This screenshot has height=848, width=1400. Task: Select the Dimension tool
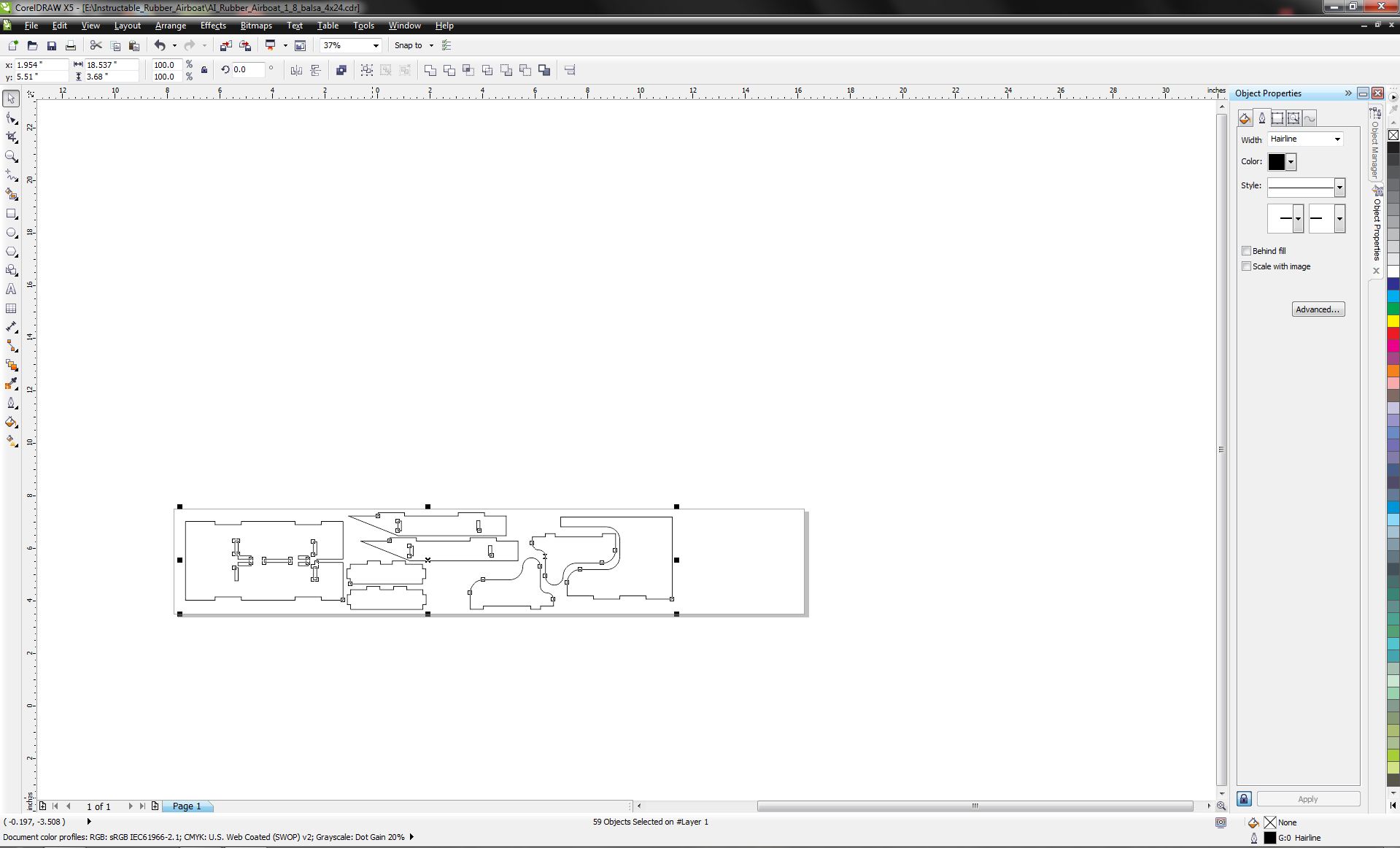pos(12,328)
